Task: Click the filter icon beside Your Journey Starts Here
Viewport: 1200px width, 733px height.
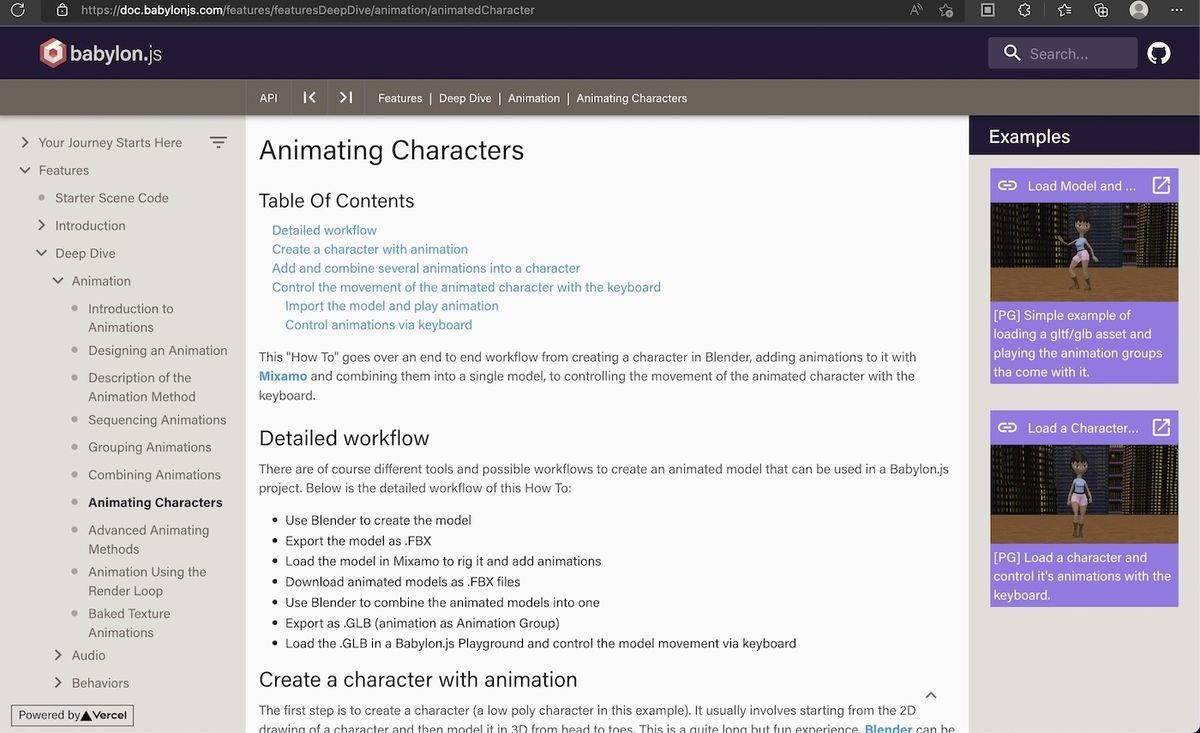Action: coord(219,142)
